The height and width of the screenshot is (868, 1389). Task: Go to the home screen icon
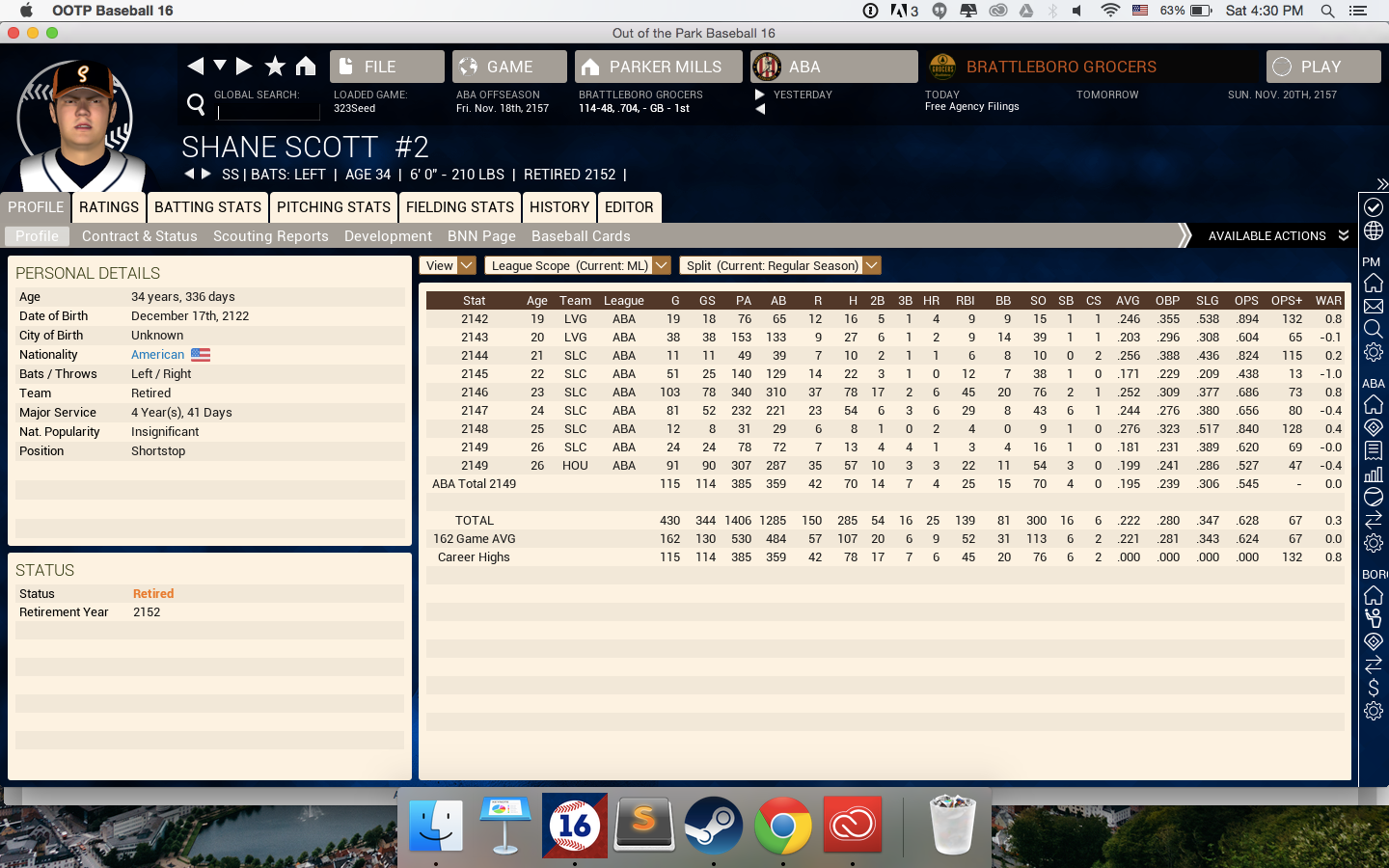(x=306, y=66)
